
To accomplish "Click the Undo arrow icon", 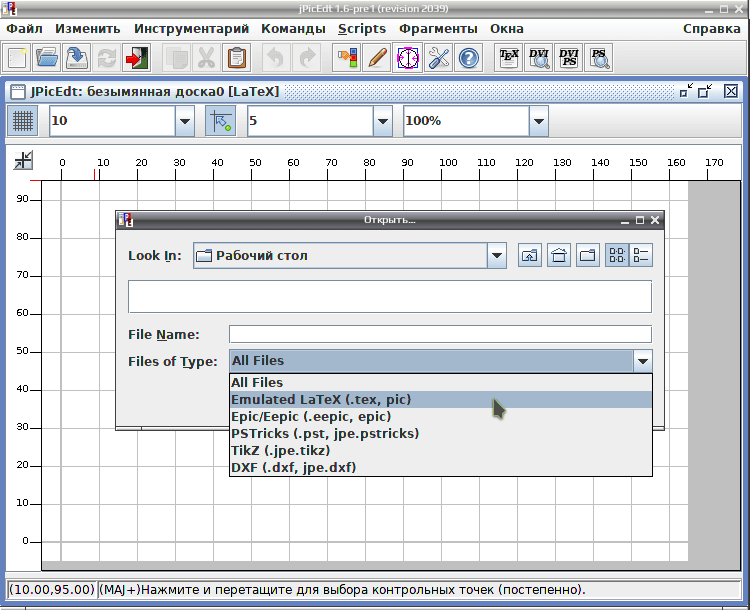I will (276, 58).
